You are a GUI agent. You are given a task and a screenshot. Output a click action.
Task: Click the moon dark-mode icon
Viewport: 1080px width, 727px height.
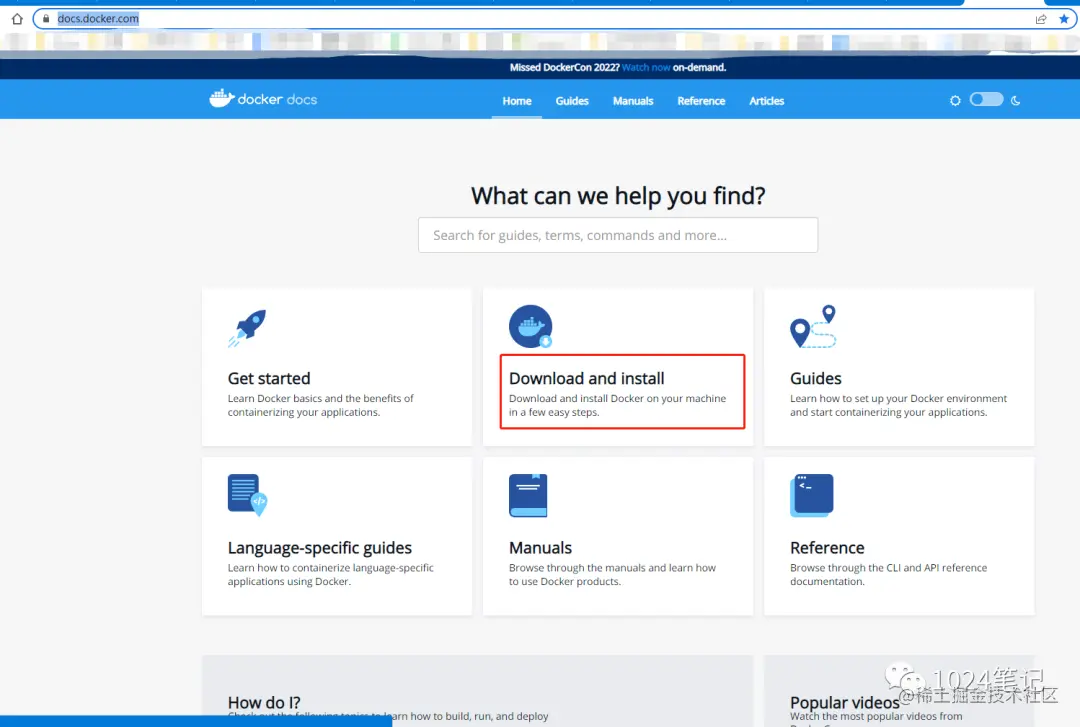[1016, 101]
